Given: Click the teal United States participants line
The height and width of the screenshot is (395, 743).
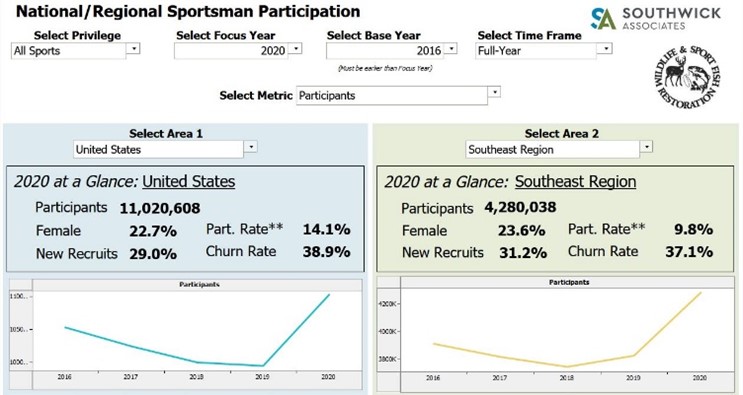Looking at the screenshot, I should pyautogui.click(x=296, y=330).
